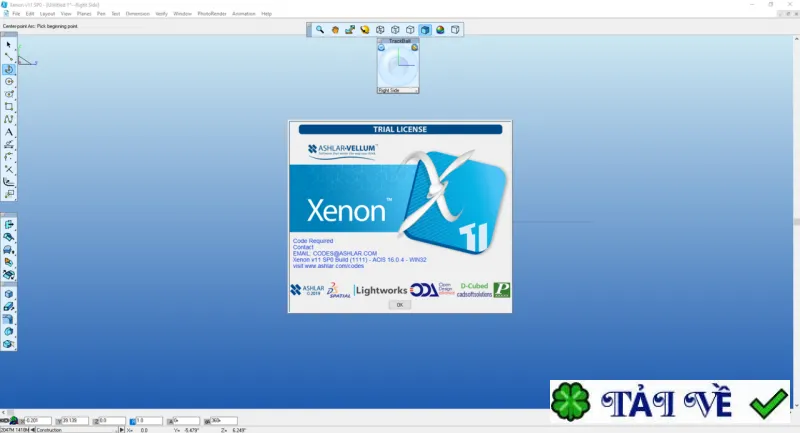Image resolution: width=800 pixels, height=433 pixels.
Task: Open the Animation menu
Action: click(244, 14)
